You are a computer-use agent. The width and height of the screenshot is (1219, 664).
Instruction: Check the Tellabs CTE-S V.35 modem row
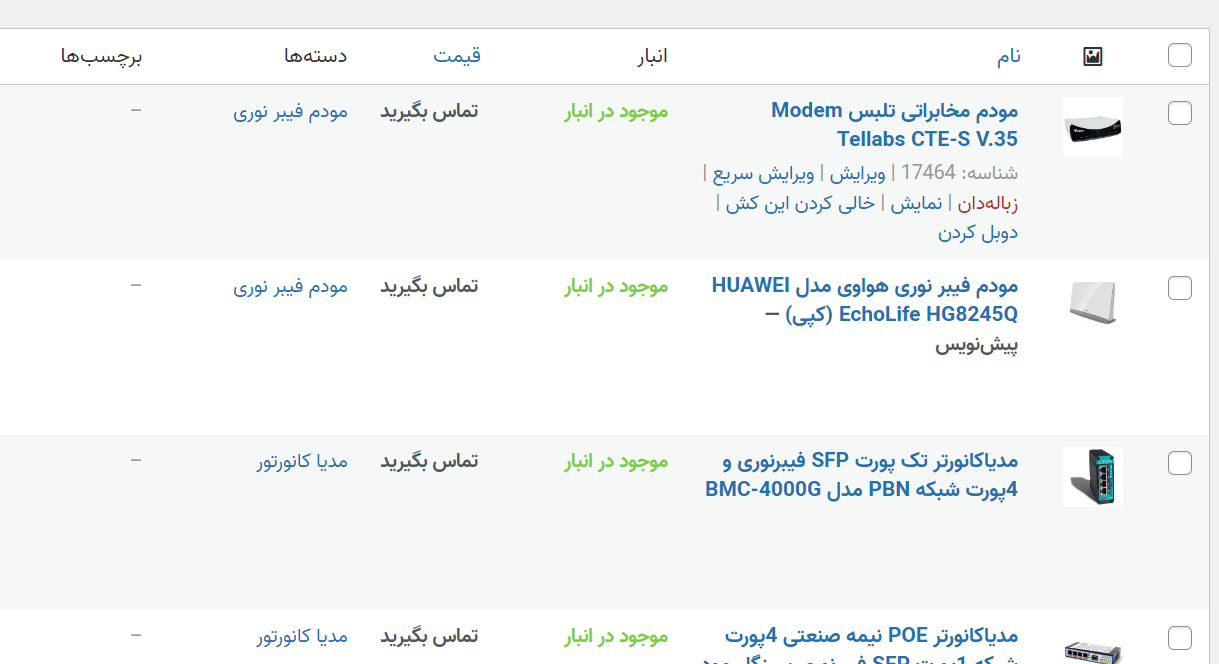click(1180, 113)
